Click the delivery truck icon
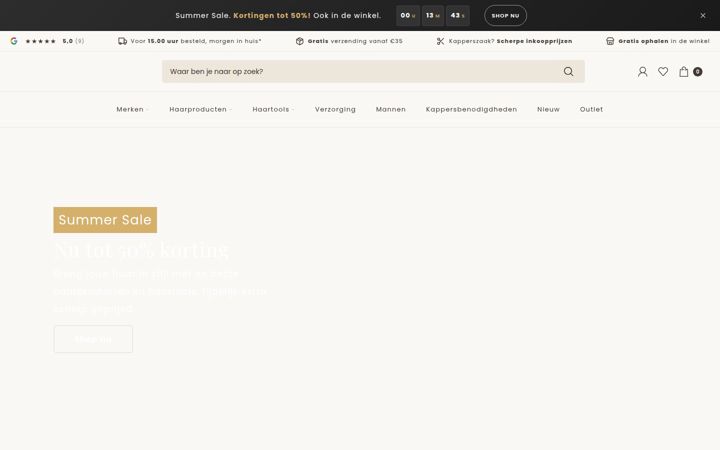 click(123, 41)
